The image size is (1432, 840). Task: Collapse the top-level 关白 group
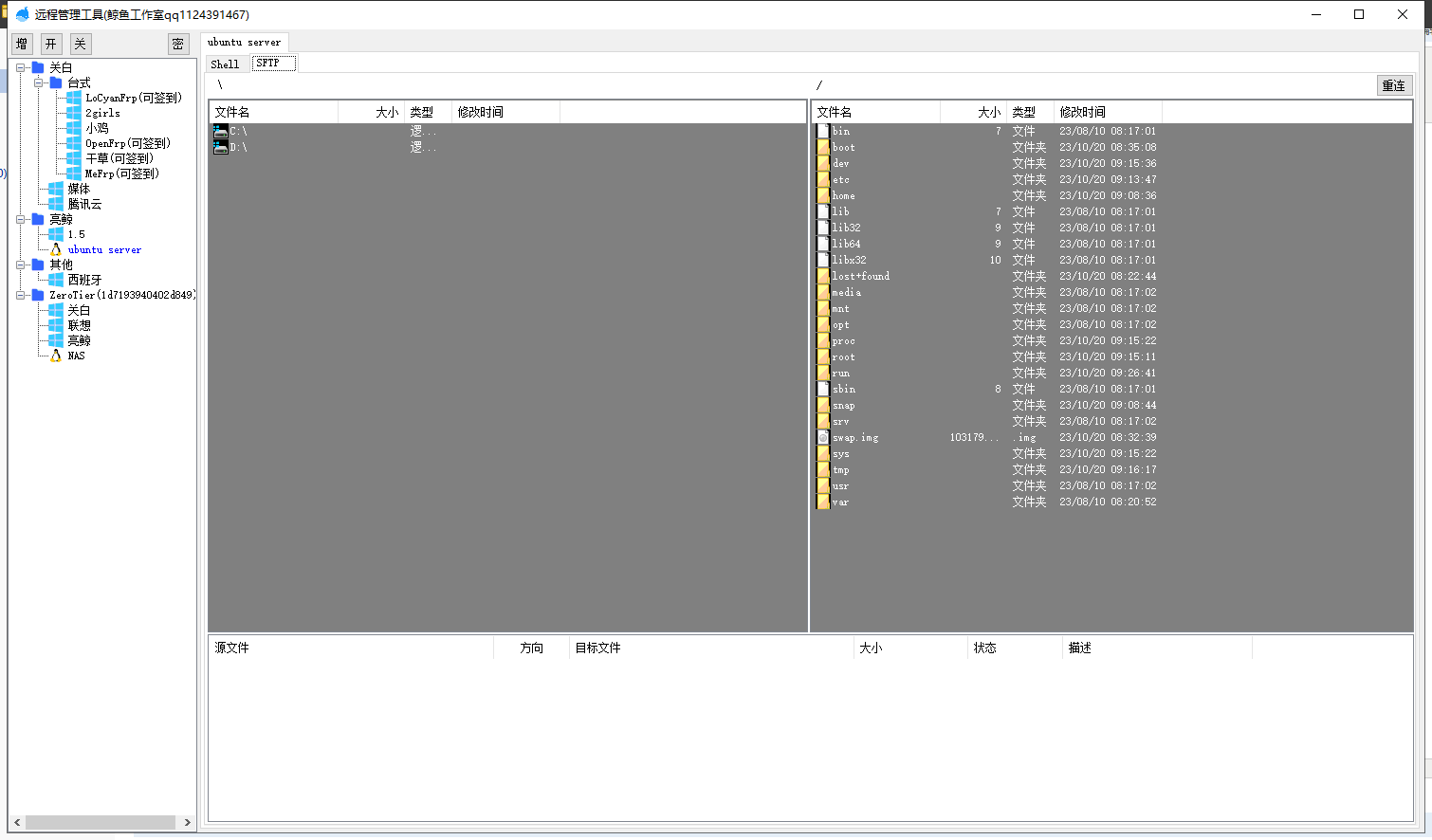(20, 67)
